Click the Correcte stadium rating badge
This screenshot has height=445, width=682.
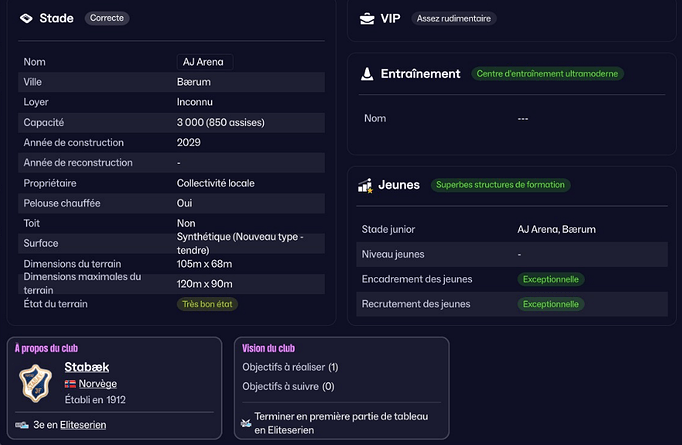point(107,18)
